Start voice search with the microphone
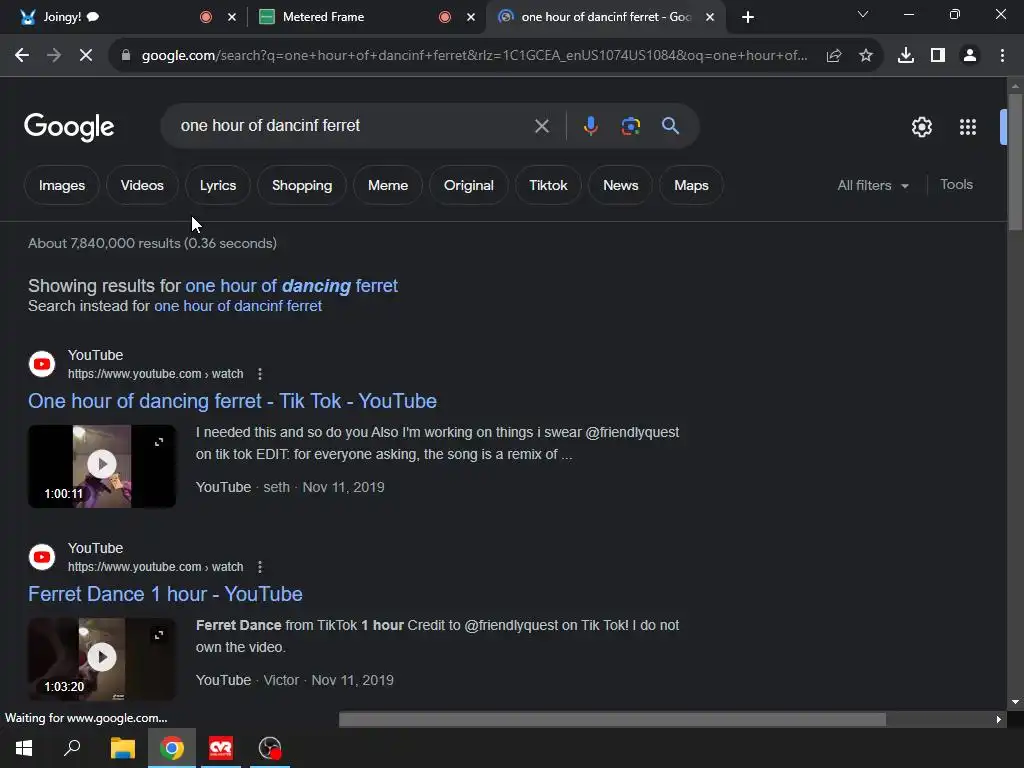 coord(590,126)
